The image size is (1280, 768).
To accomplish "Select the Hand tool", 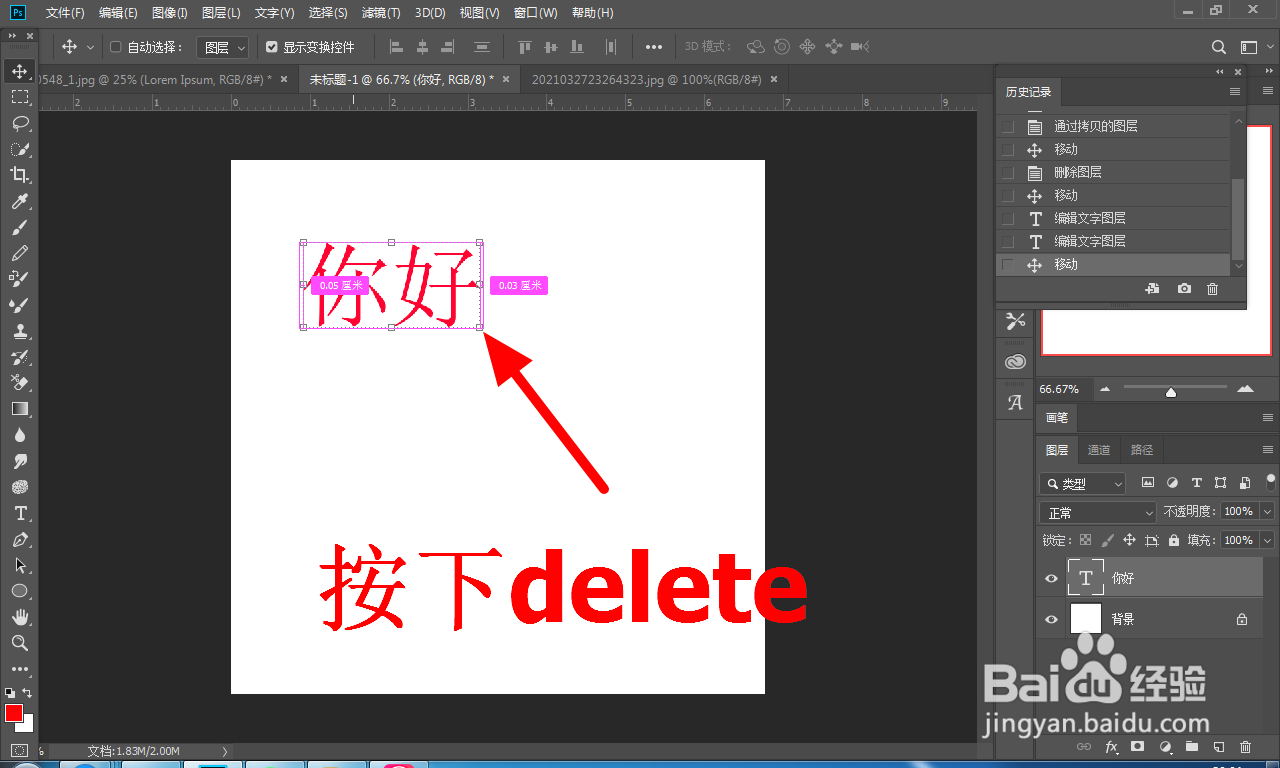I will point(19,617).
